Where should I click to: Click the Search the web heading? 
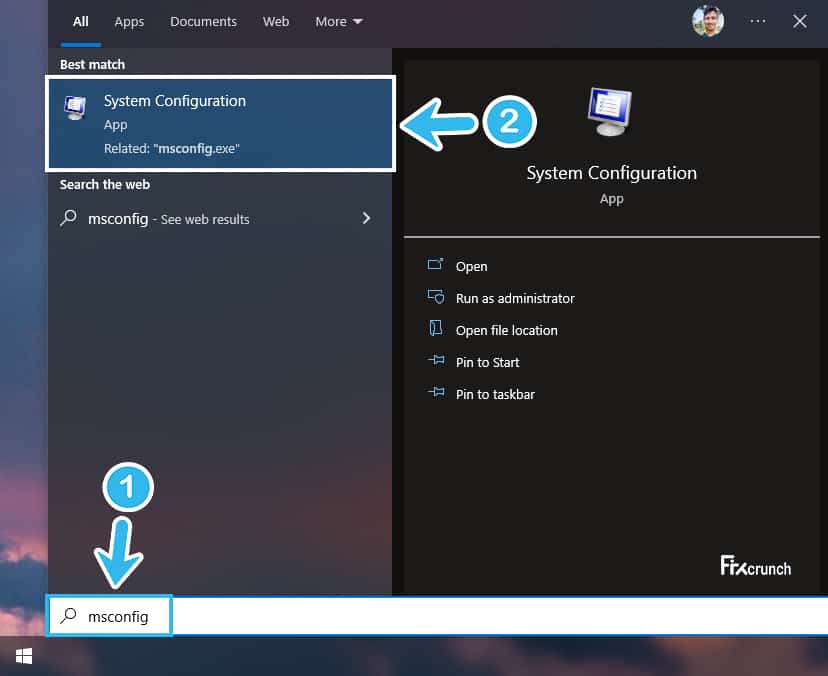(x=105, y=184)
